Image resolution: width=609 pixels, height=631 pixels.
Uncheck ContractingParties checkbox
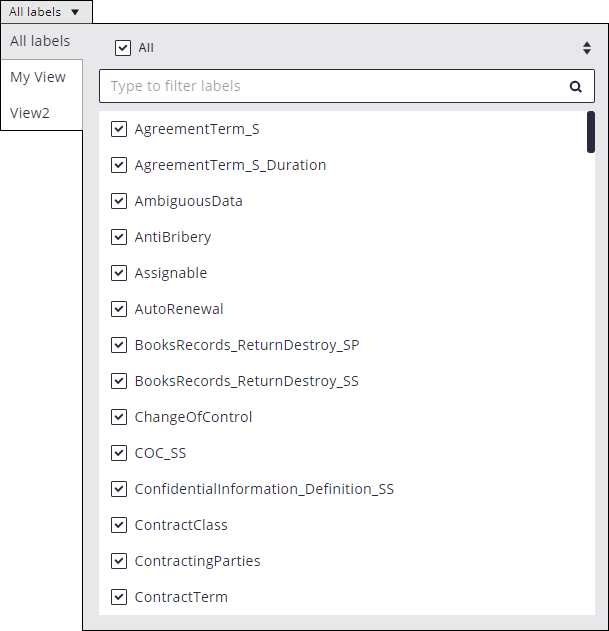coord(119,561)
